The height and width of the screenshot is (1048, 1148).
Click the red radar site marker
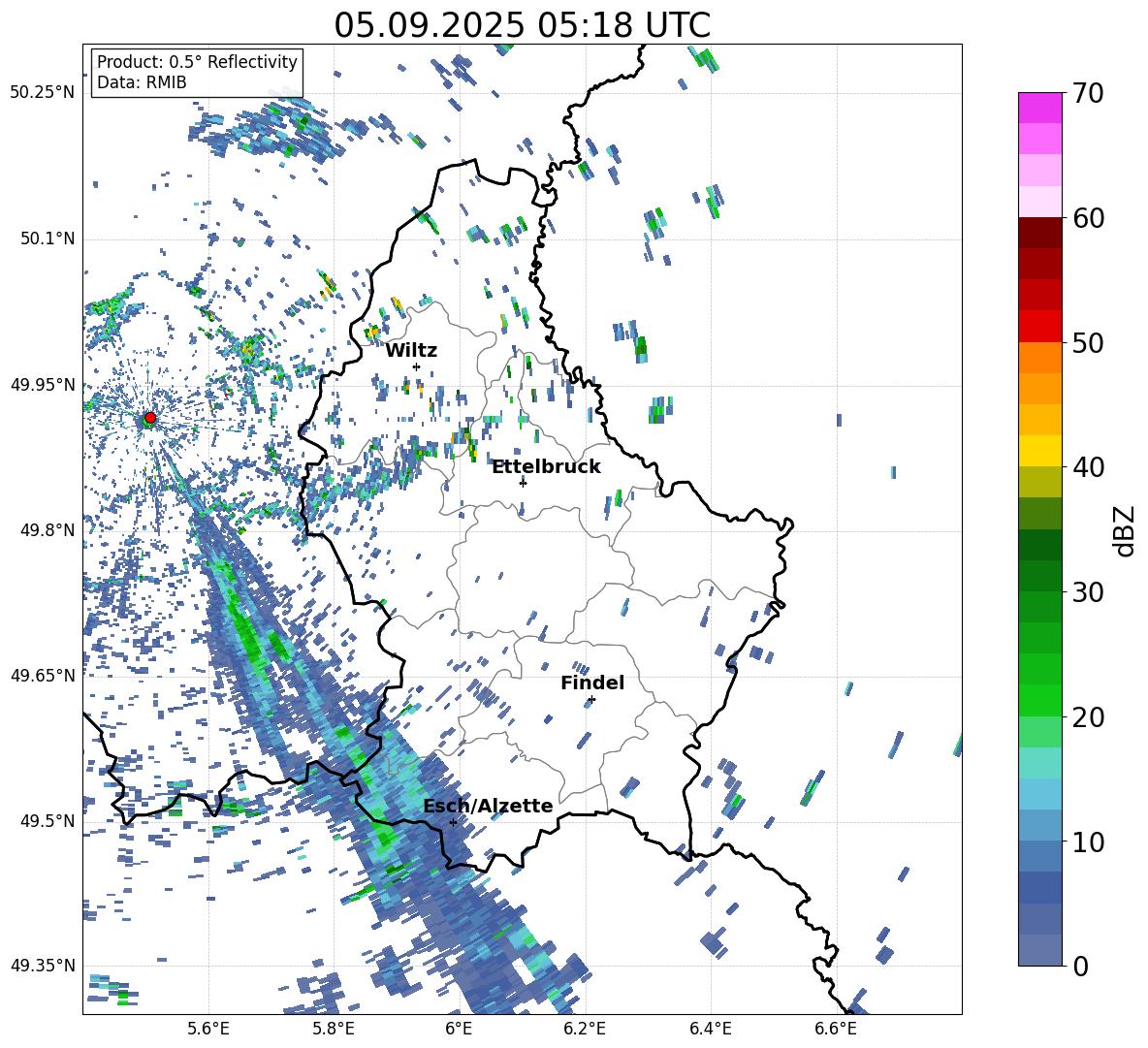(x=150, y=418)
